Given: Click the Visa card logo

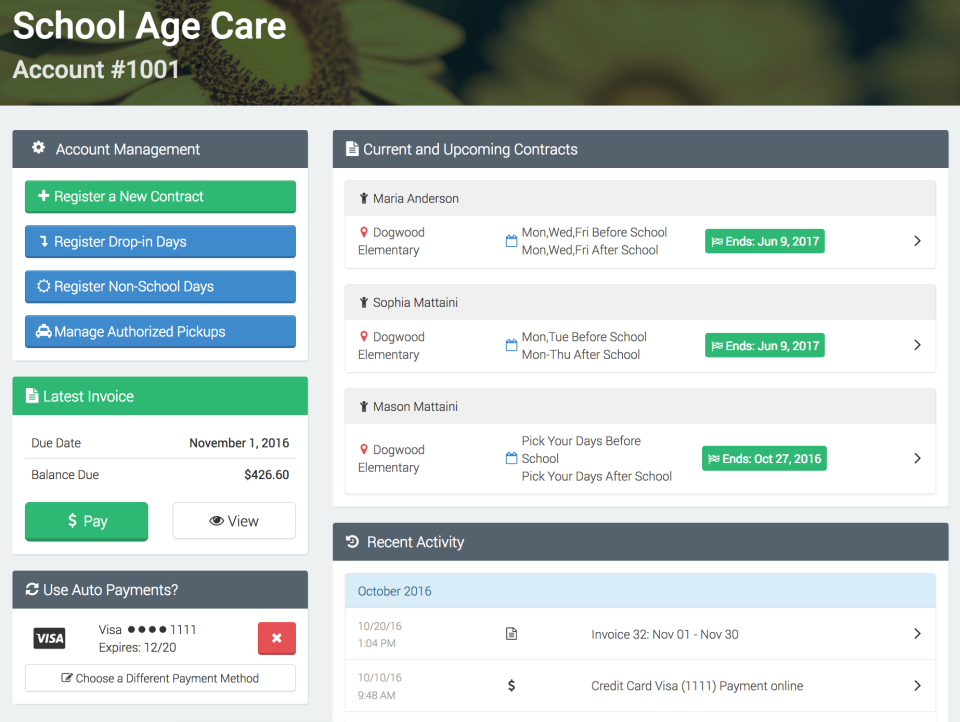Looking at the screenshot, I should click(x=49, y=638).
